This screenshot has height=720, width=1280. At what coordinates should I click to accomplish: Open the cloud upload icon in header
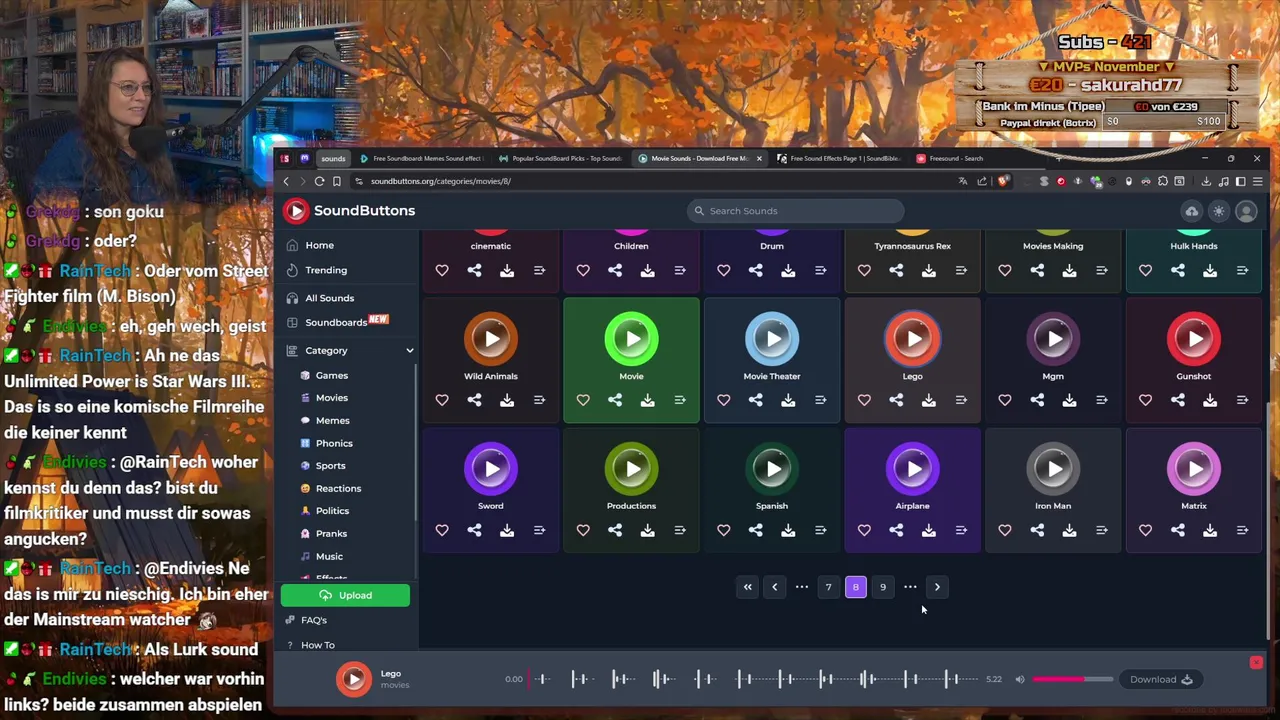click(x=1192, y=211)
